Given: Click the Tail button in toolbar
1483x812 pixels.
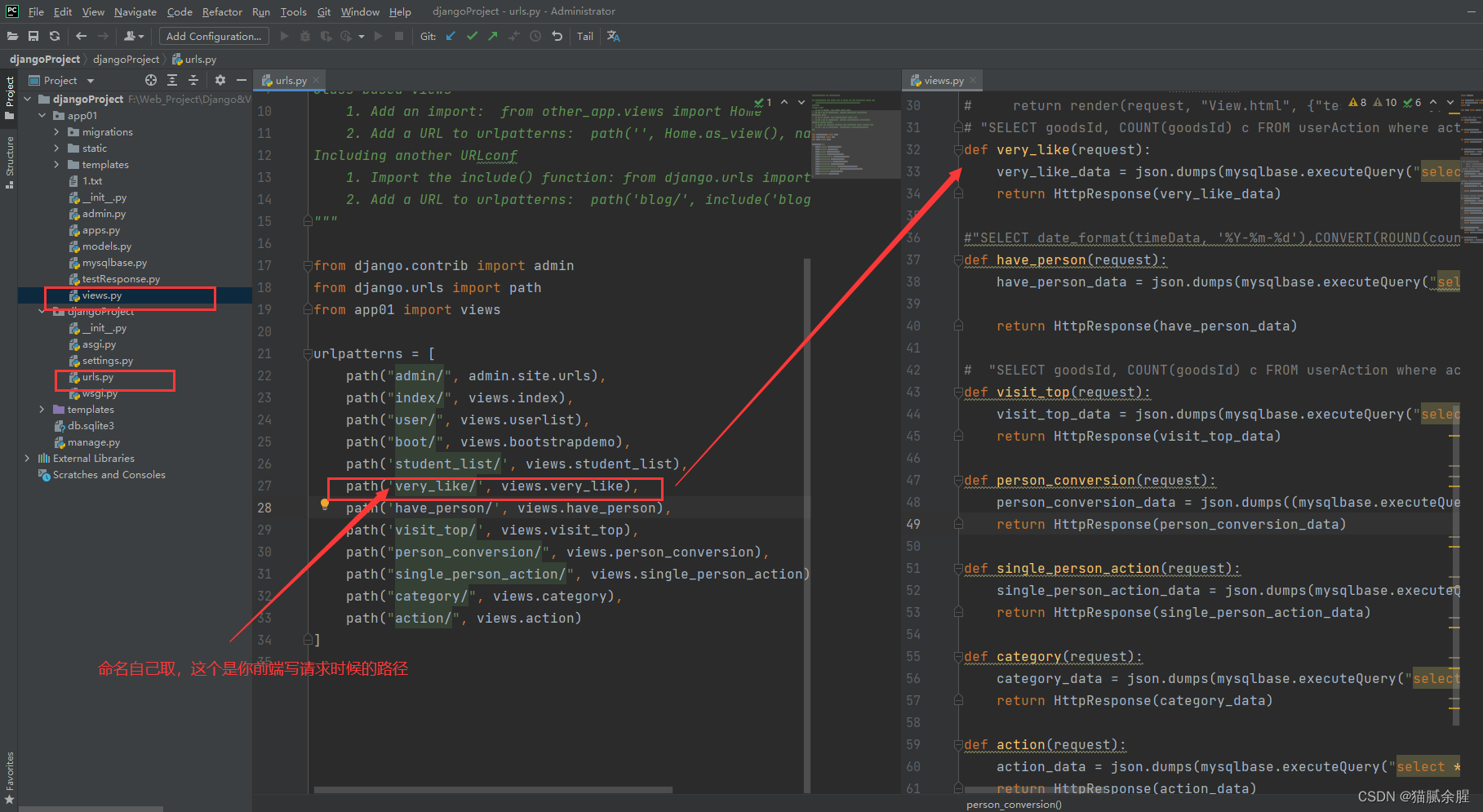Looking at the screenshot, I should coord(585,36).
